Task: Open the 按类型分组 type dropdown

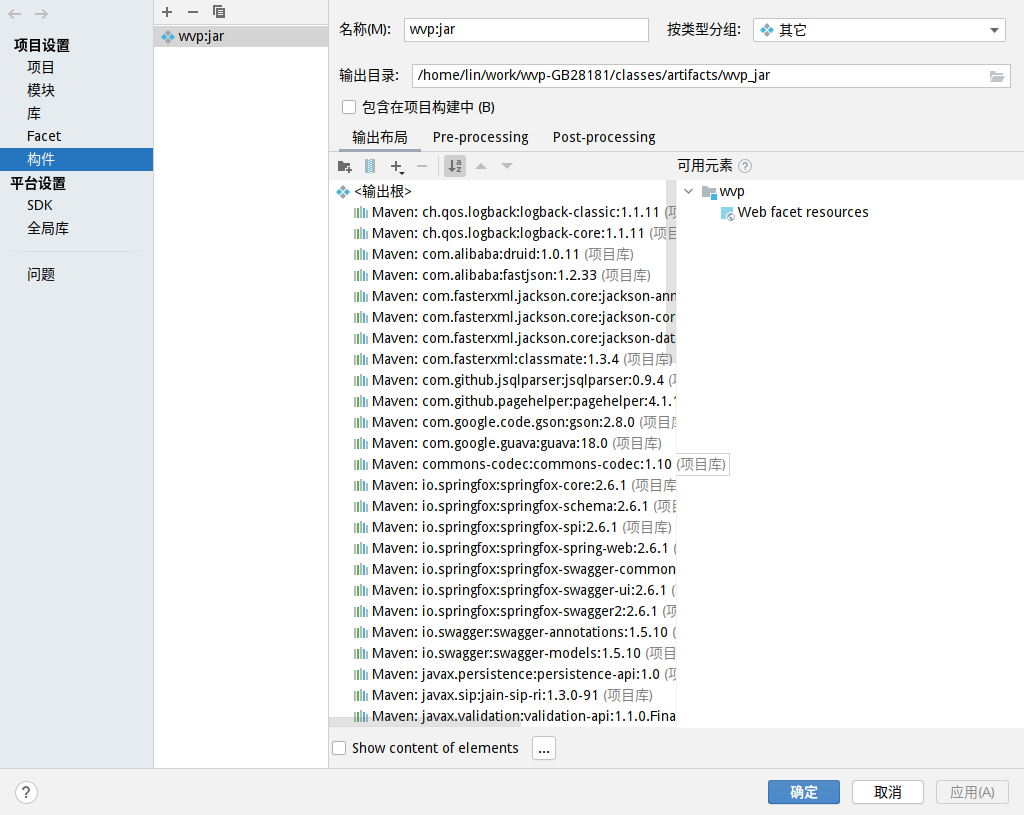Action: [x=879, y=30]
